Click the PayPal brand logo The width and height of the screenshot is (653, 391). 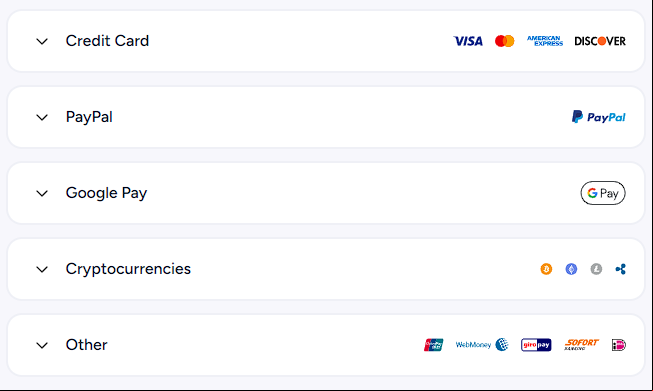pos(598,117)
